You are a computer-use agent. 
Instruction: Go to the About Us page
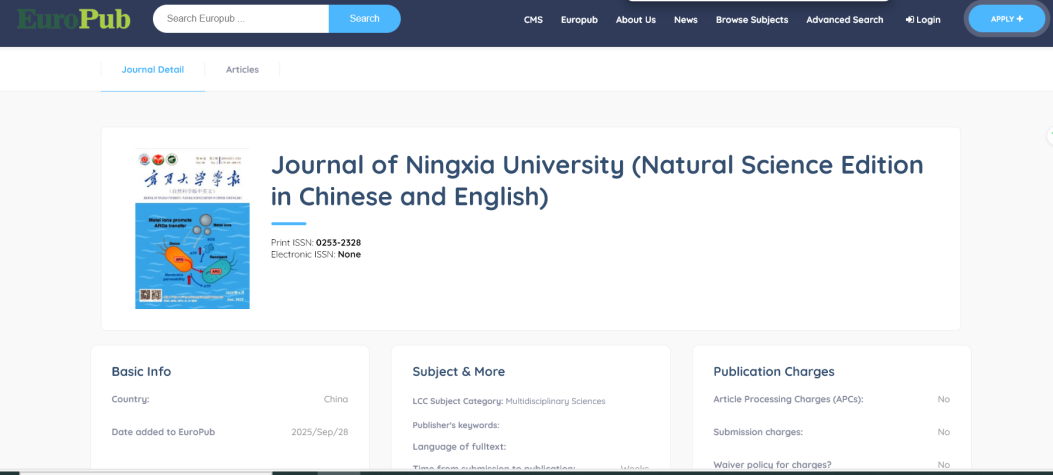(635, 20)
